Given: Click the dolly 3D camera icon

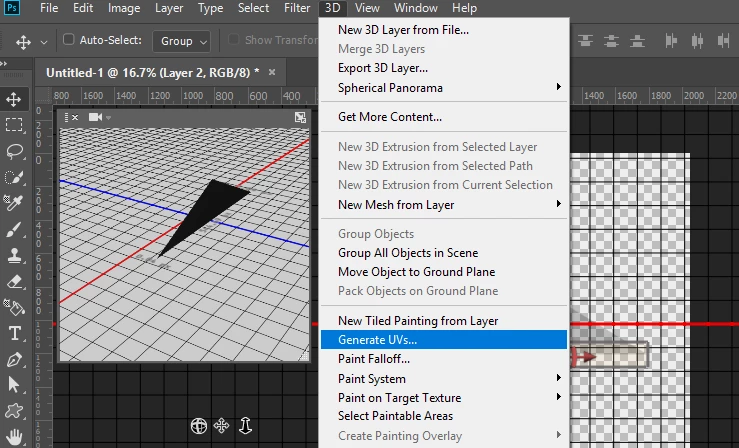Looking at the screenshot, I should tap(245, 426).
